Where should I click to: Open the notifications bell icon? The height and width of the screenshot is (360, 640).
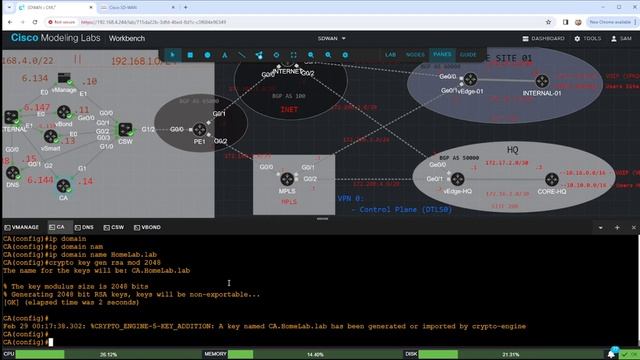coord(611,354)
